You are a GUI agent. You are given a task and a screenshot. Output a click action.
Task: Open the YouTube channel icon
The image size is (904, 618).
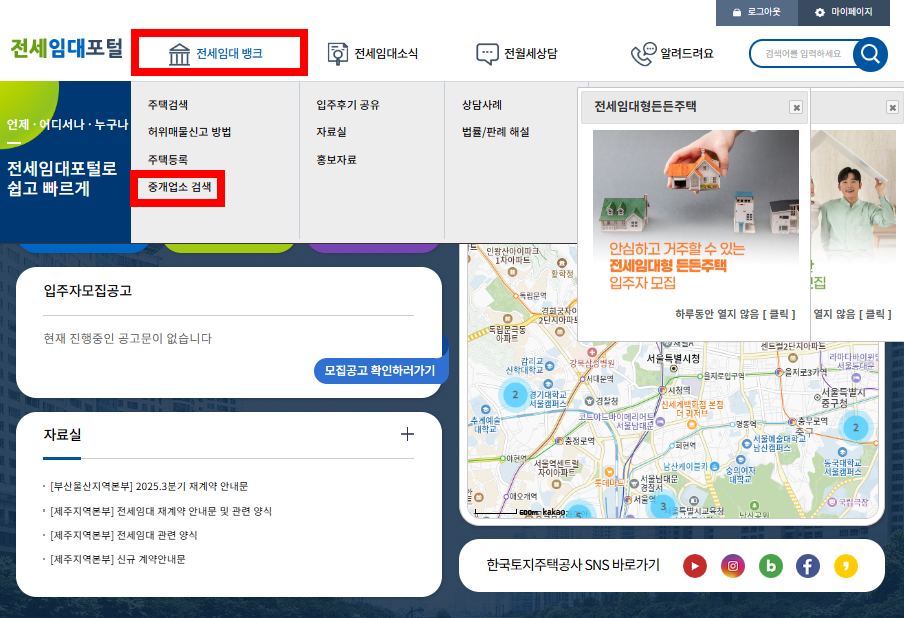695,565
